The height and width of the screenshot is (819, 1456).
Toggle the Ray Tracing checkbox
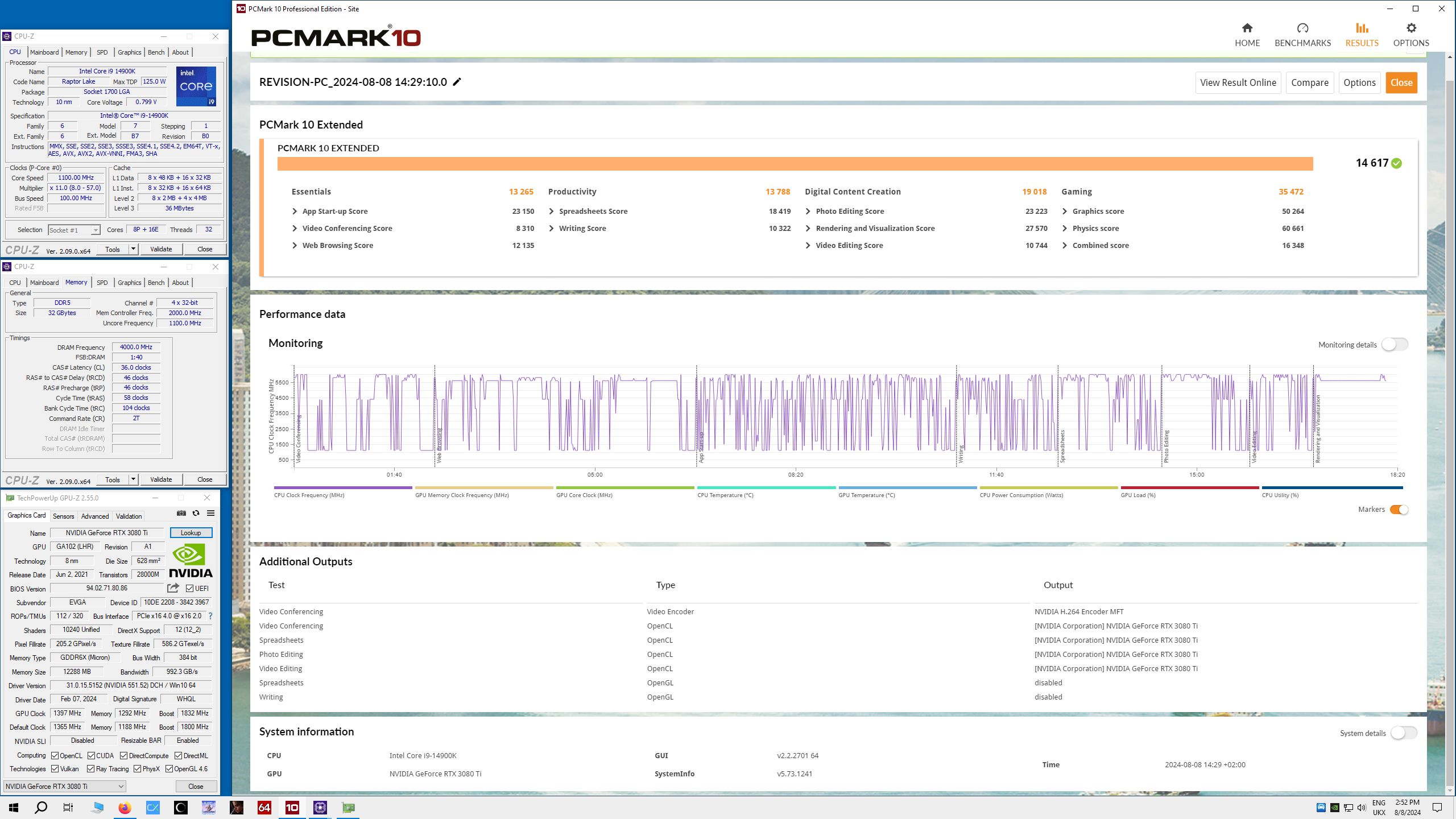(91, 769)
